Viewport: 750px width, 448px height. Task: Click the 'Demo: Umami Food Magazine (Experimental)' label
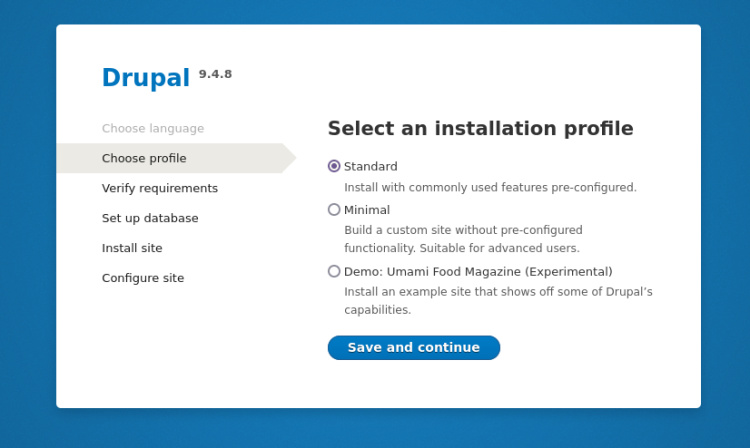coord(478,271)
